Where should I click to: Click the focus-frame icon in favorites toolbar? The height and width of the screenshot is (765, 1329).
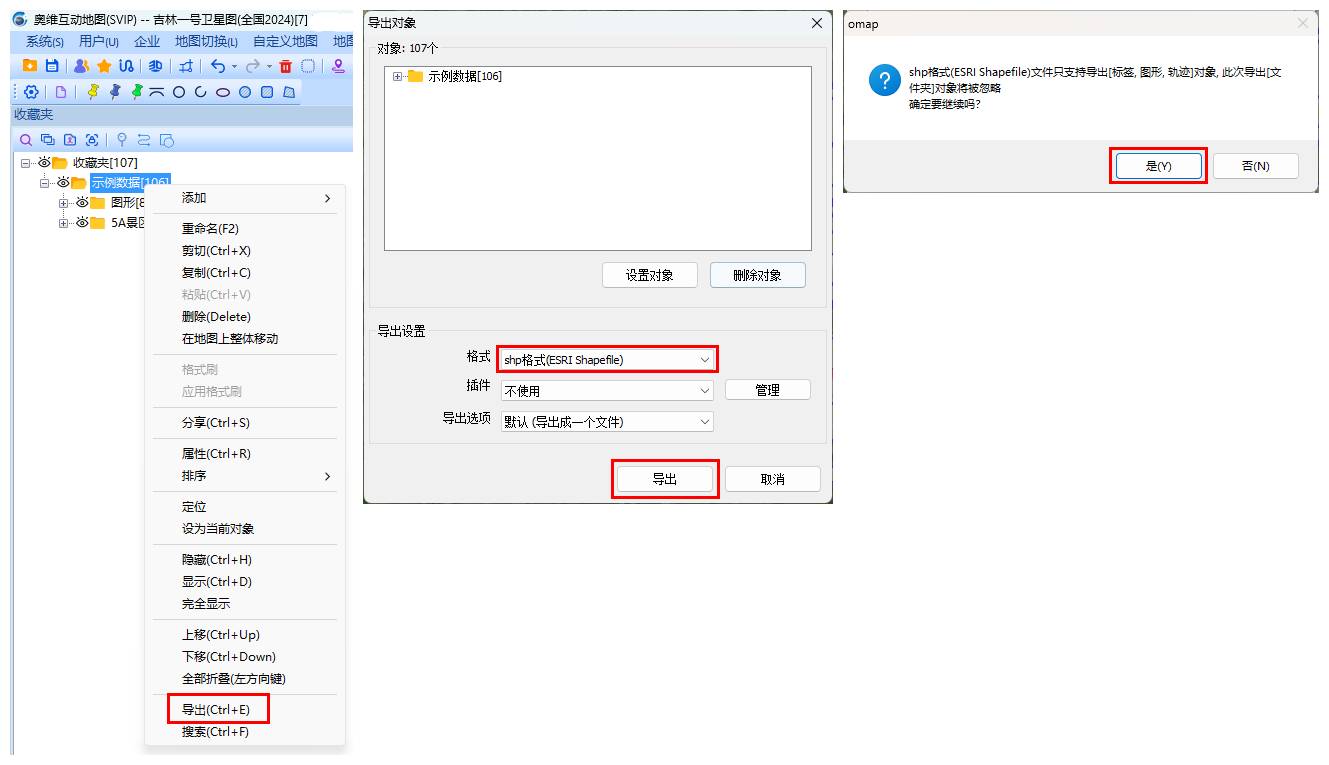92,140
